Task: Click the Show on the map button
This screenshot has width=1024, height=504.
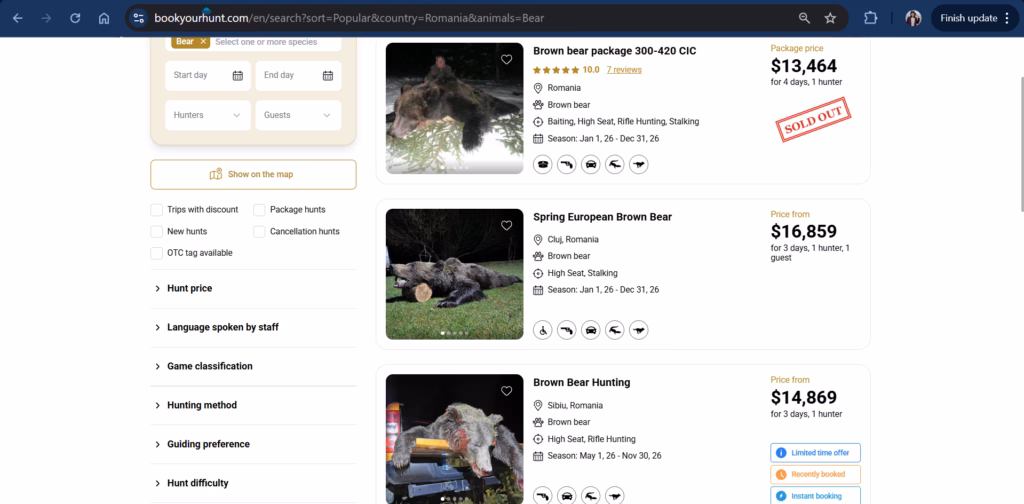Action: pyautogui.click(x=253, y=174)
